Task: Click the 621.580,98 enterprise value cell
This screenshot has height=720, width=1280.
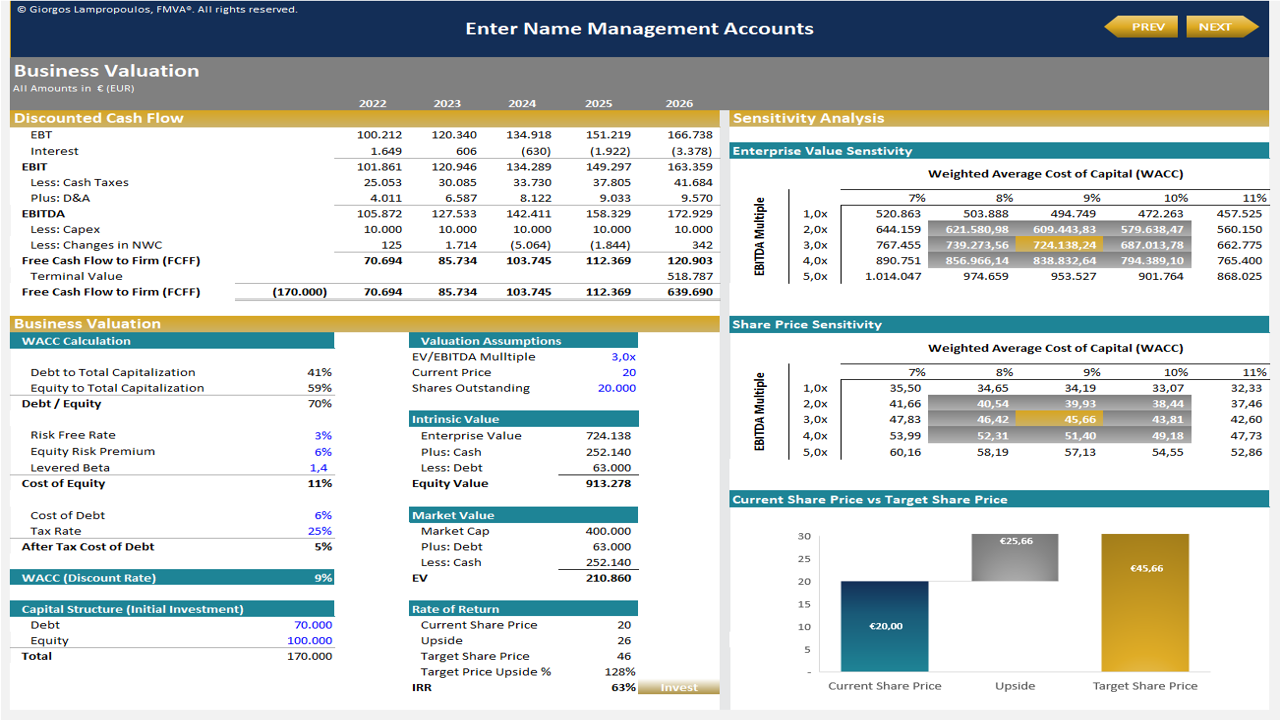Action: coord(972,229)
